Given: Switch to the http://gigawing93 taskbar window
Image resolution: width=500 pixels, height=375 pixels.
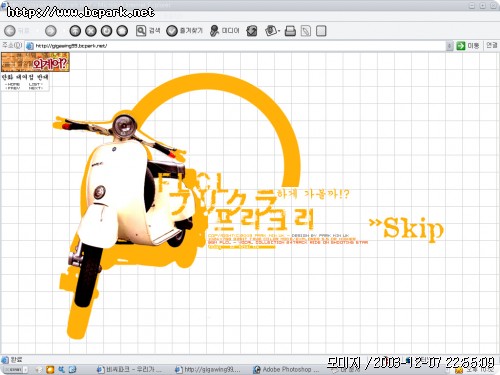Looking at the screenshot, I should click(x=208, y=369).
